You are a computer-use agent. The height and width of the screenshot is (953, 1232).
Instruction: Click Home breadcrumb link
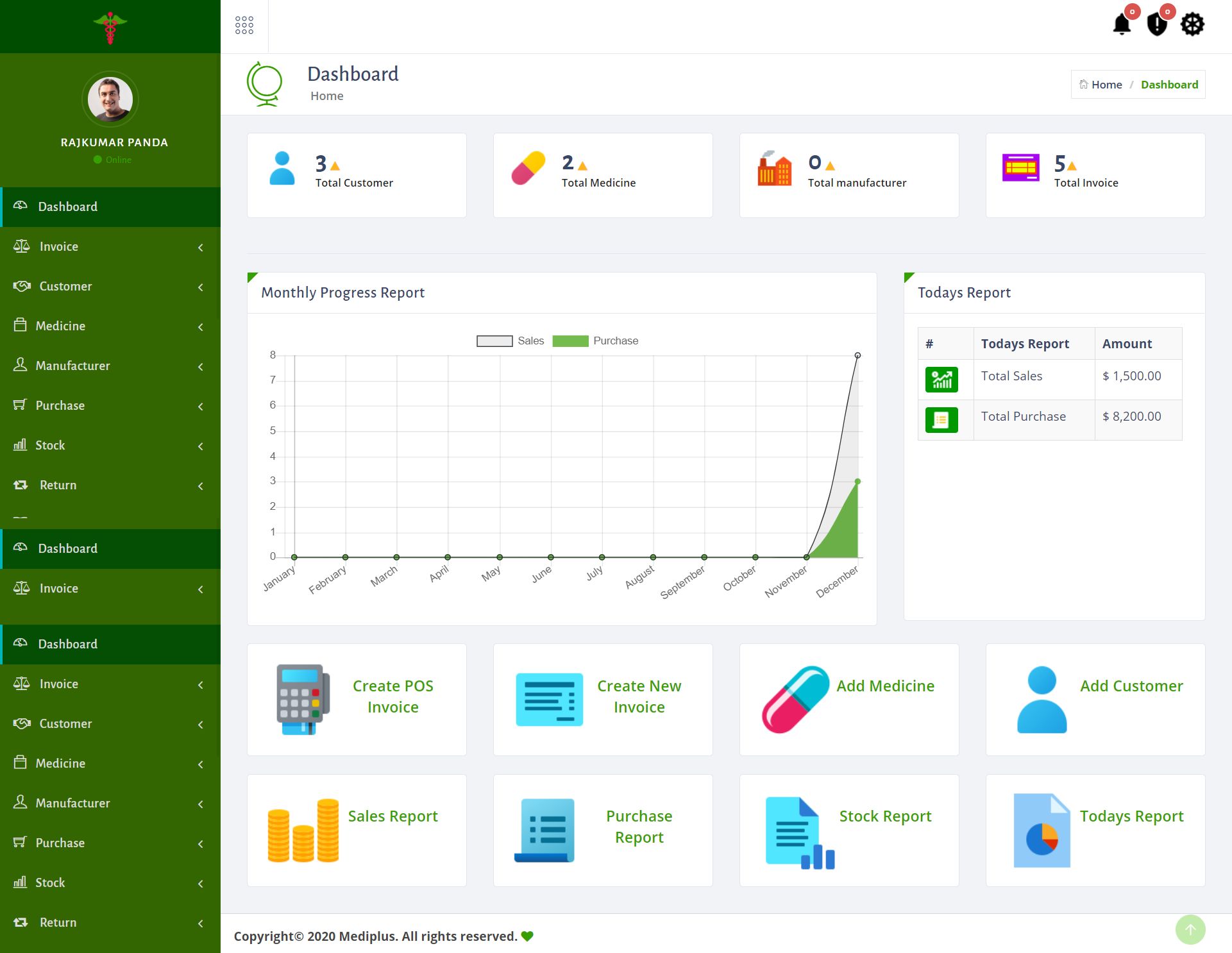[1106, 85]
